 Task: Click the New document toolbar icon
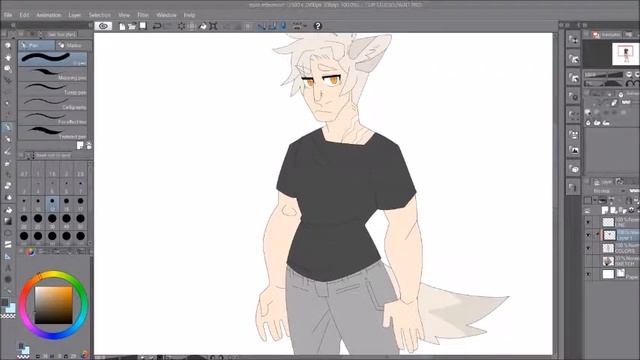[x=122, y=26]
